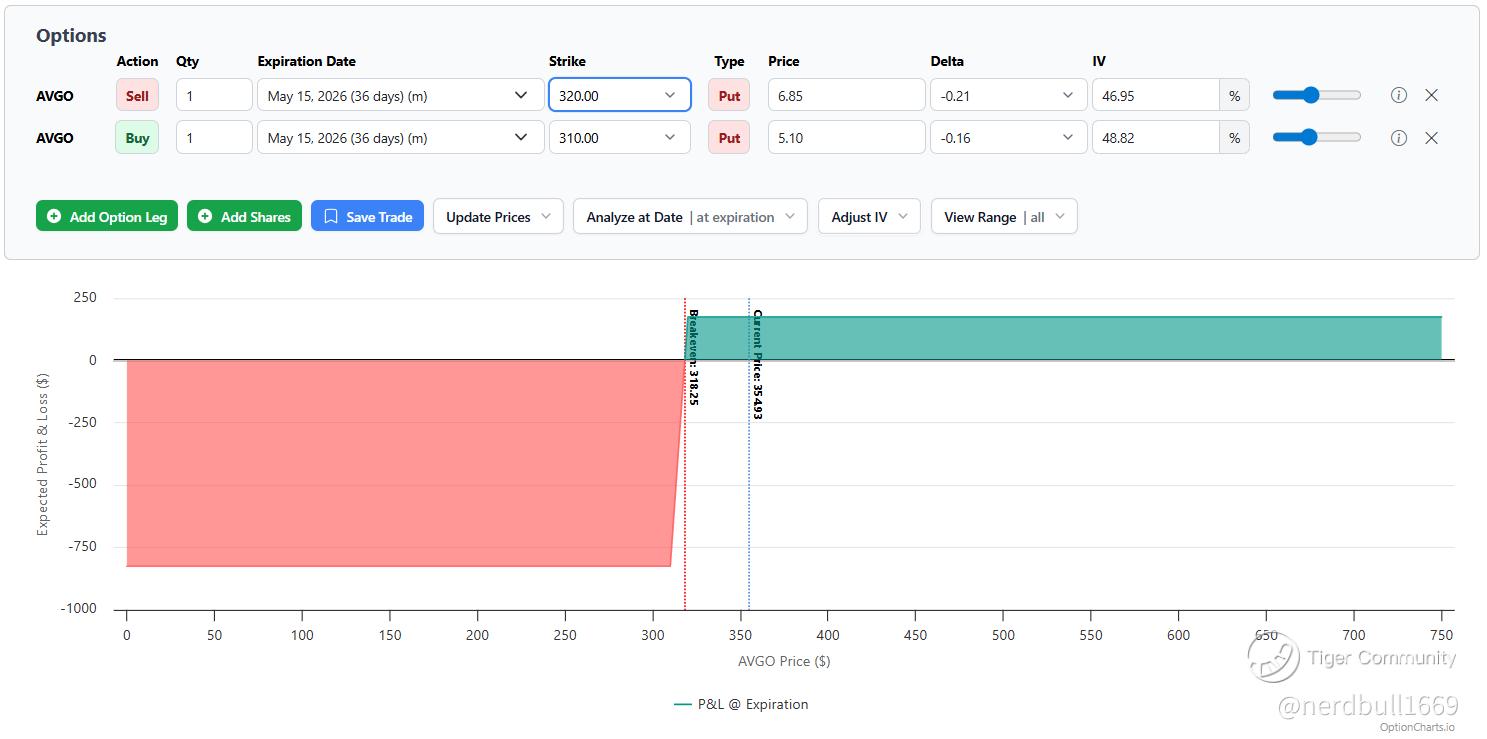Open the Adjust IV menu
This screenshot has height=739, width=1487.
click(869, 217)
